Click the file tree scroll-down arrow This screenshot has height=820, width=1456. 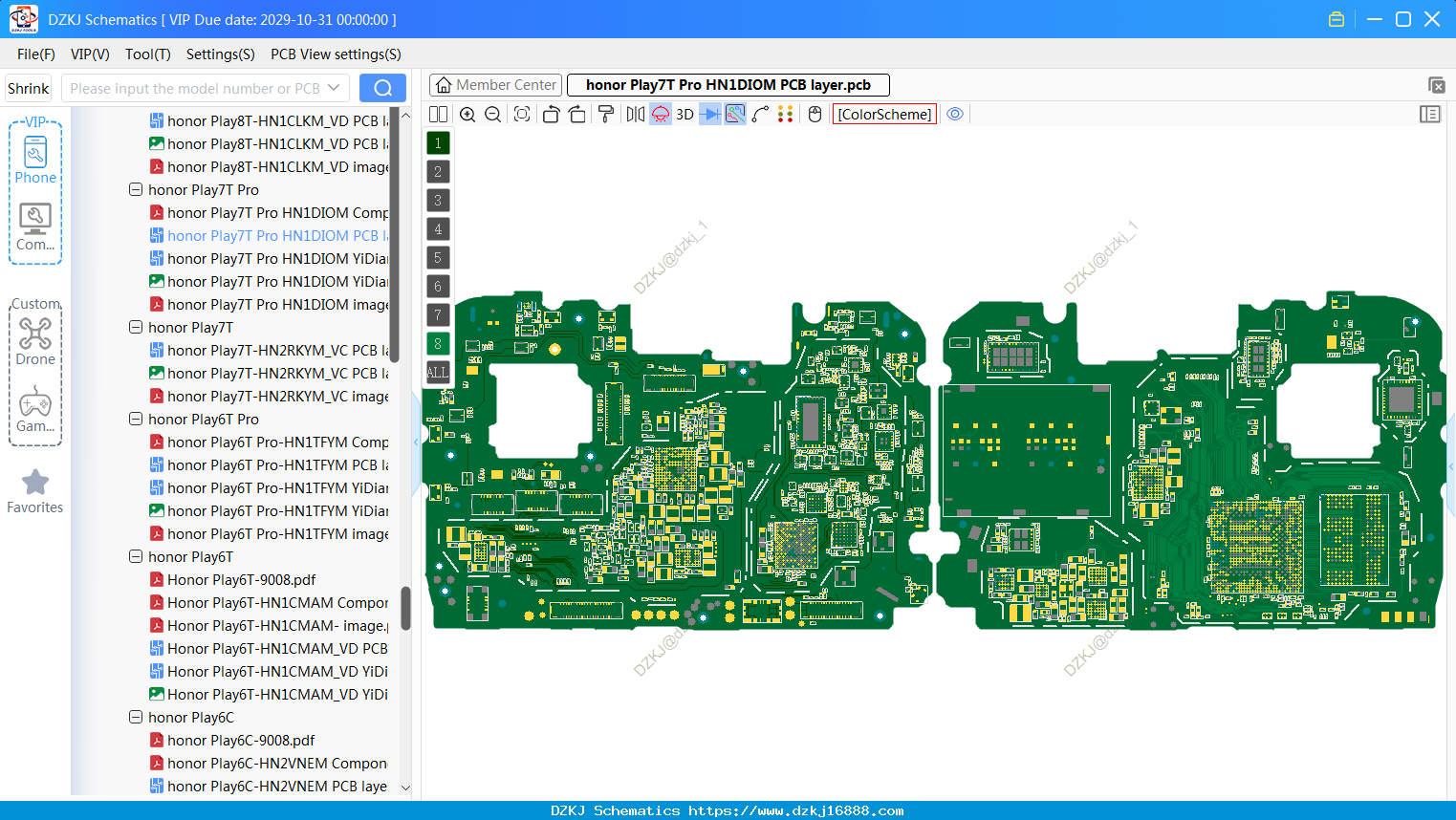tap(405, 788)
